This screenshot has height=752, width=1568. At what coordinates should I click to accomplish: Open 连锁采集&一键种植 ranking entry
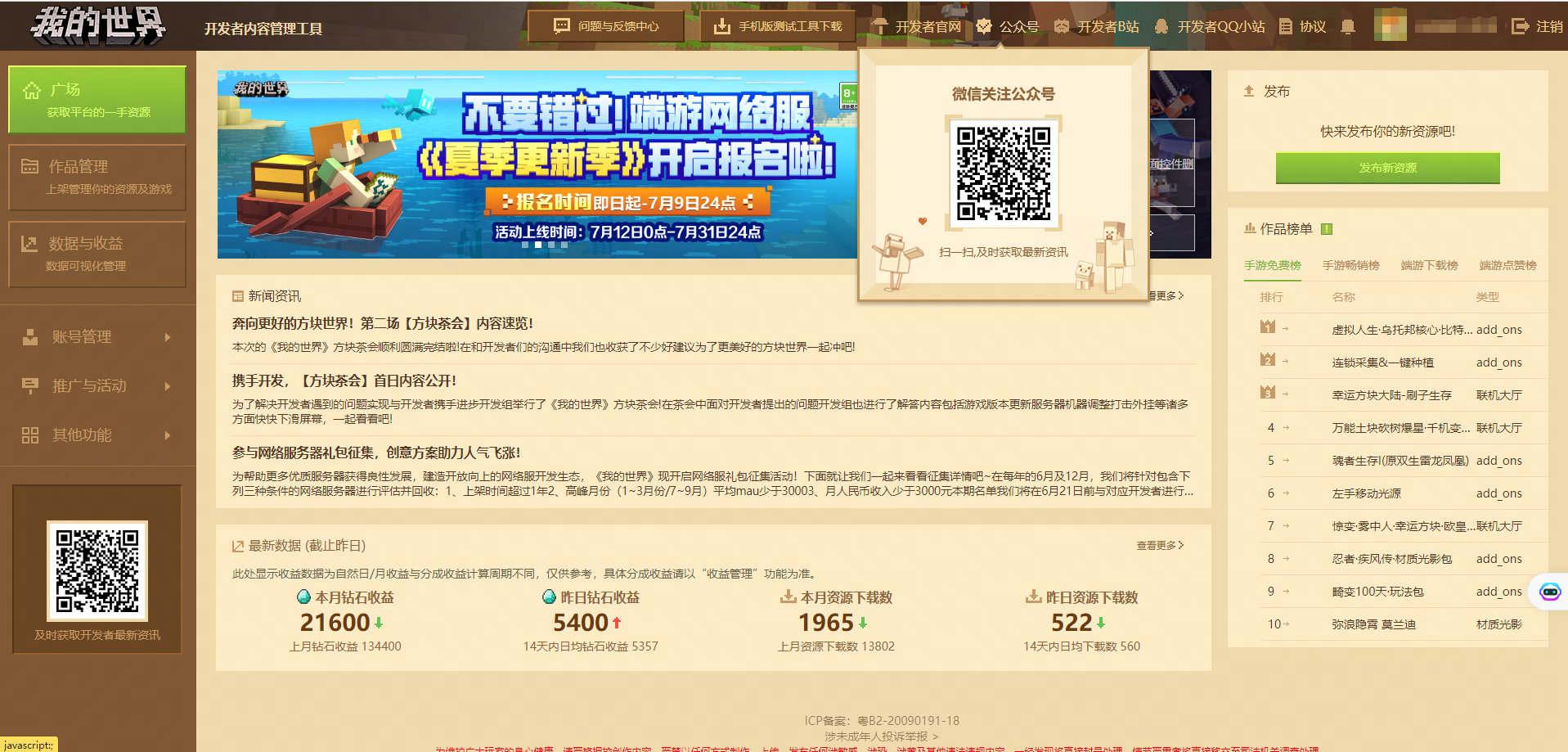1382,362
